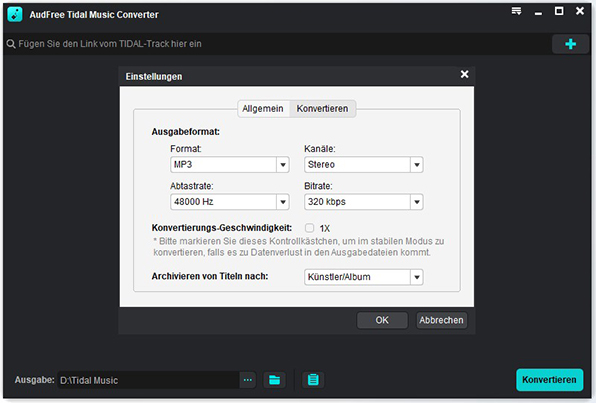Minimize the AudFree window
This screenshot has width=596, height=403.
pyautogui.click(x=538, y=13)
